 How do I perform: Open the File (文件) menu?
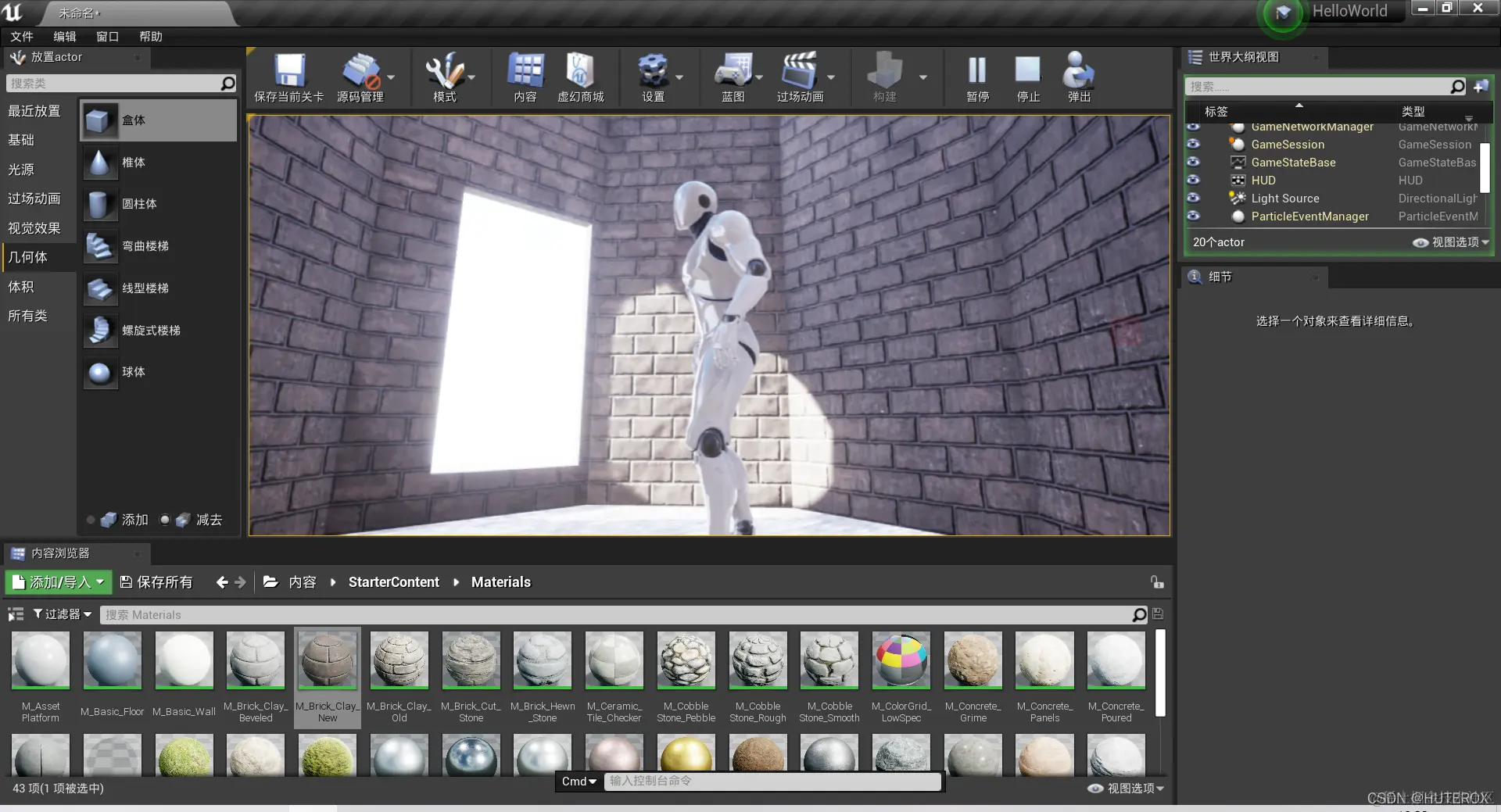[22, 37]
